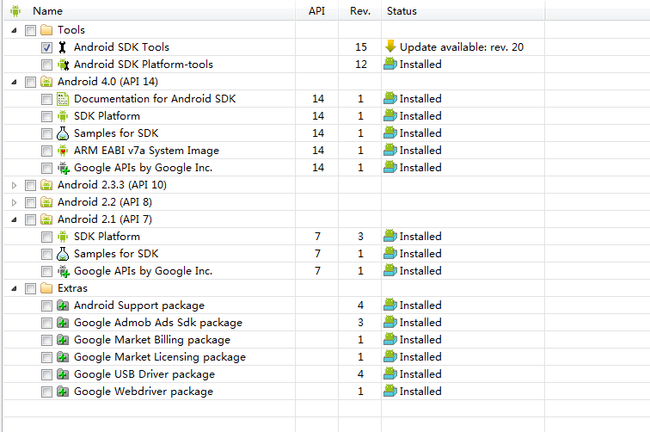Click the API column header
Image resolution: width=650 pixels, height=432 pixels.
(317, 11)
